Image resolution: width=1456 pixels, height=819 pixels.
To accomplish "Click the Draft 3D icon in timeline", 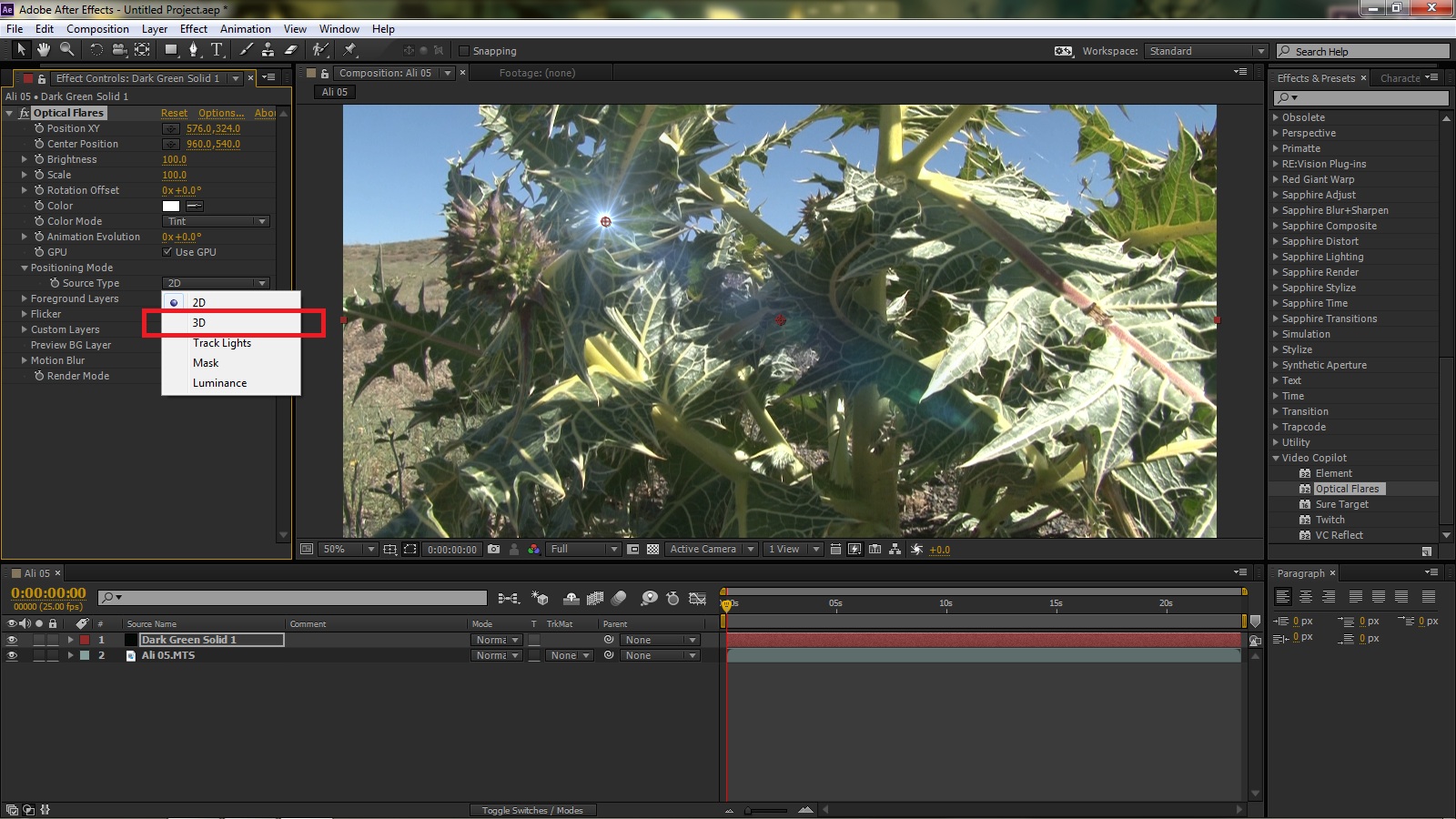I will pyautogui.click(x=541, y=598).
